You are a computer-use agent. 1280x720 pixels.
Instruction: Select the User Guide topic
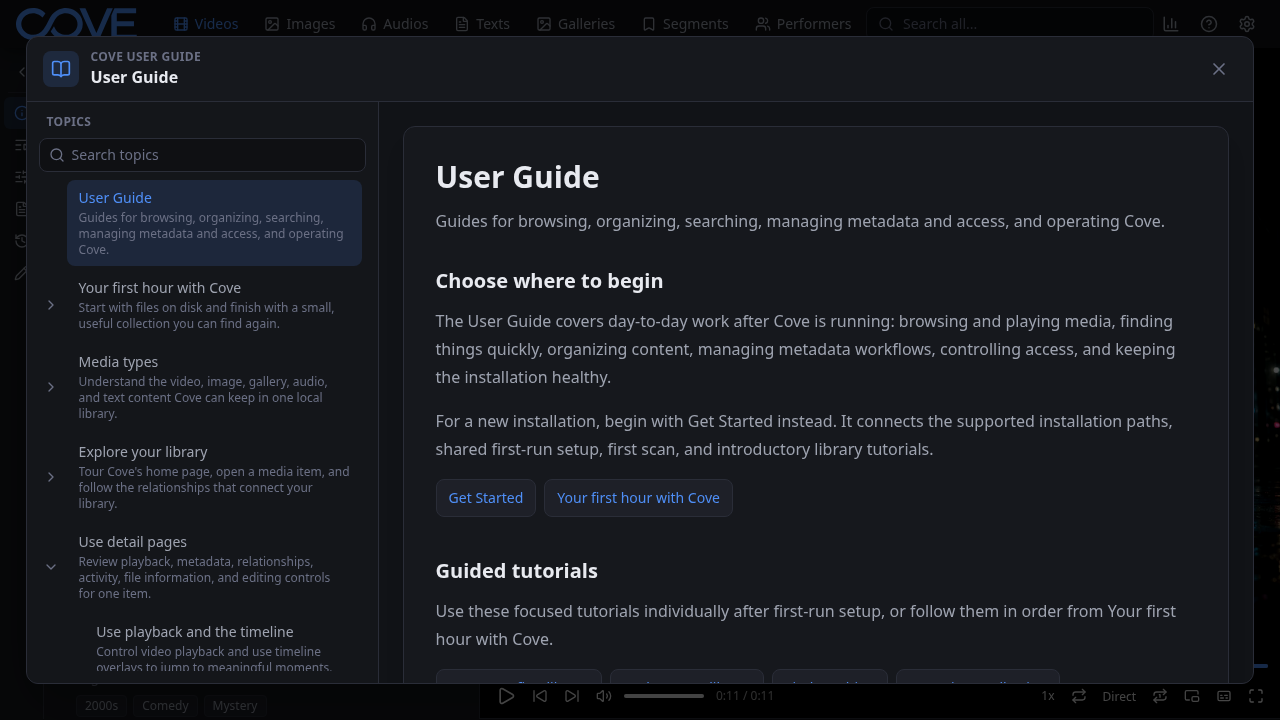pos(214,223)
